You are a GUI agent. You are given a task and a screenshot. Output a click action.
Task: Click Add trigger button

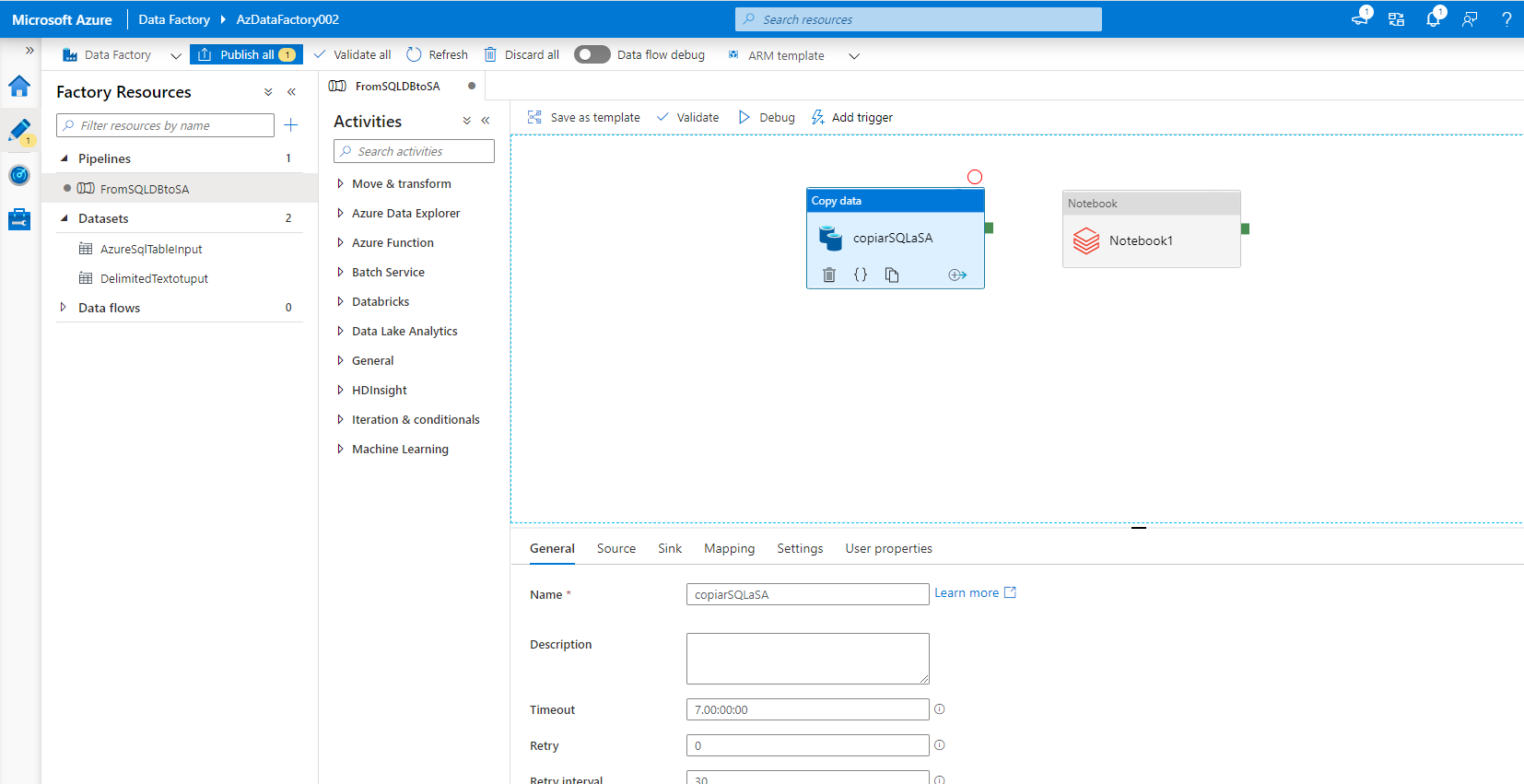pyautogui.click(x=851, y=118)
